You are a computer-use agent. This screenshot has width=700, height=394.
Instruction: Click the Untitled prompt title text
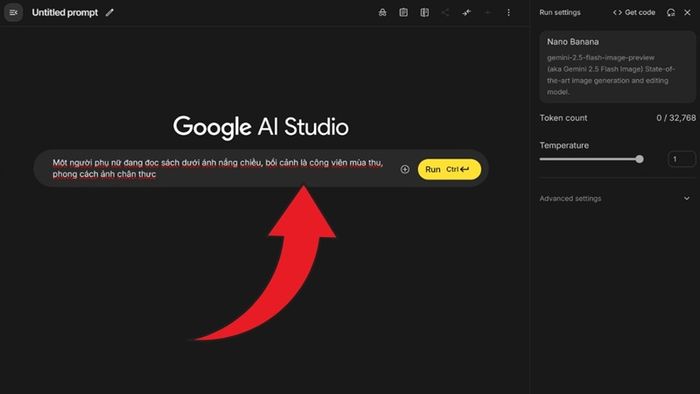[65, 12]
